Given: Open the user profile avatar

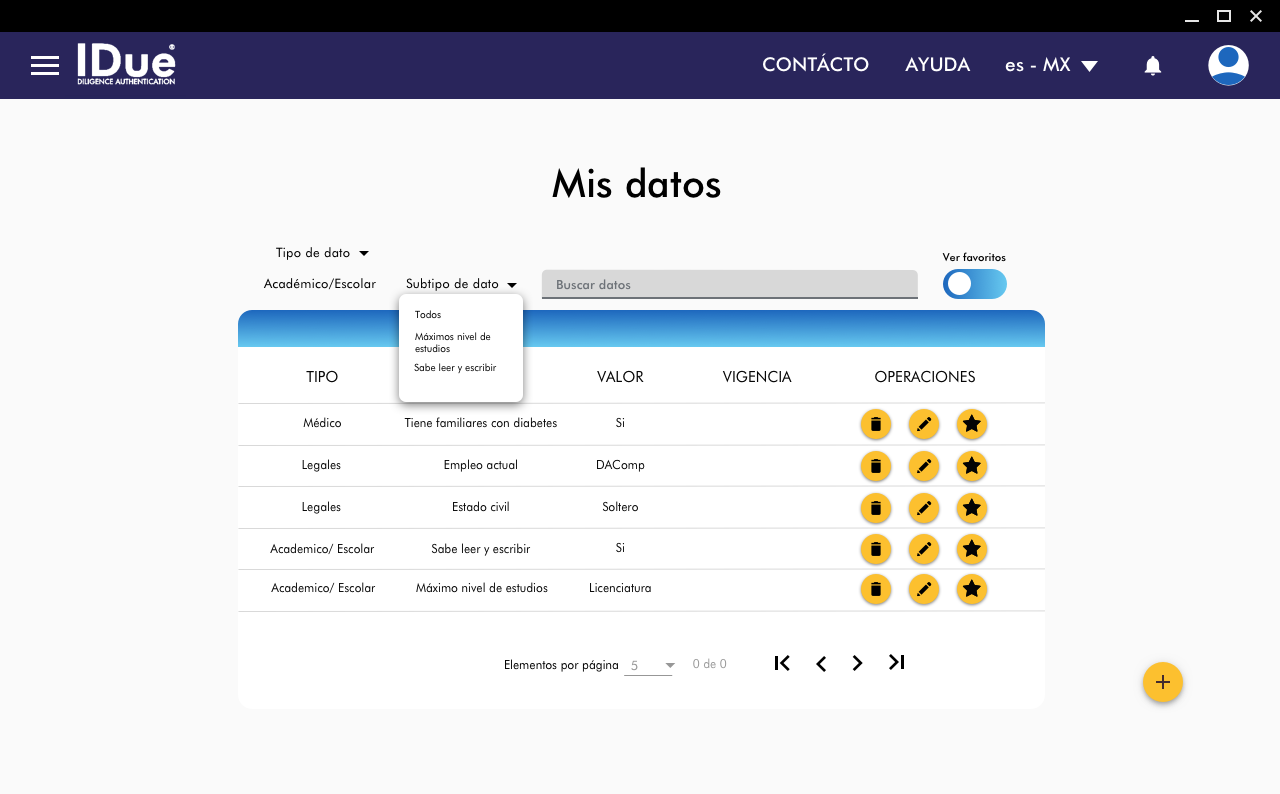Looking at the screenshot, I should click(1227, 65).
